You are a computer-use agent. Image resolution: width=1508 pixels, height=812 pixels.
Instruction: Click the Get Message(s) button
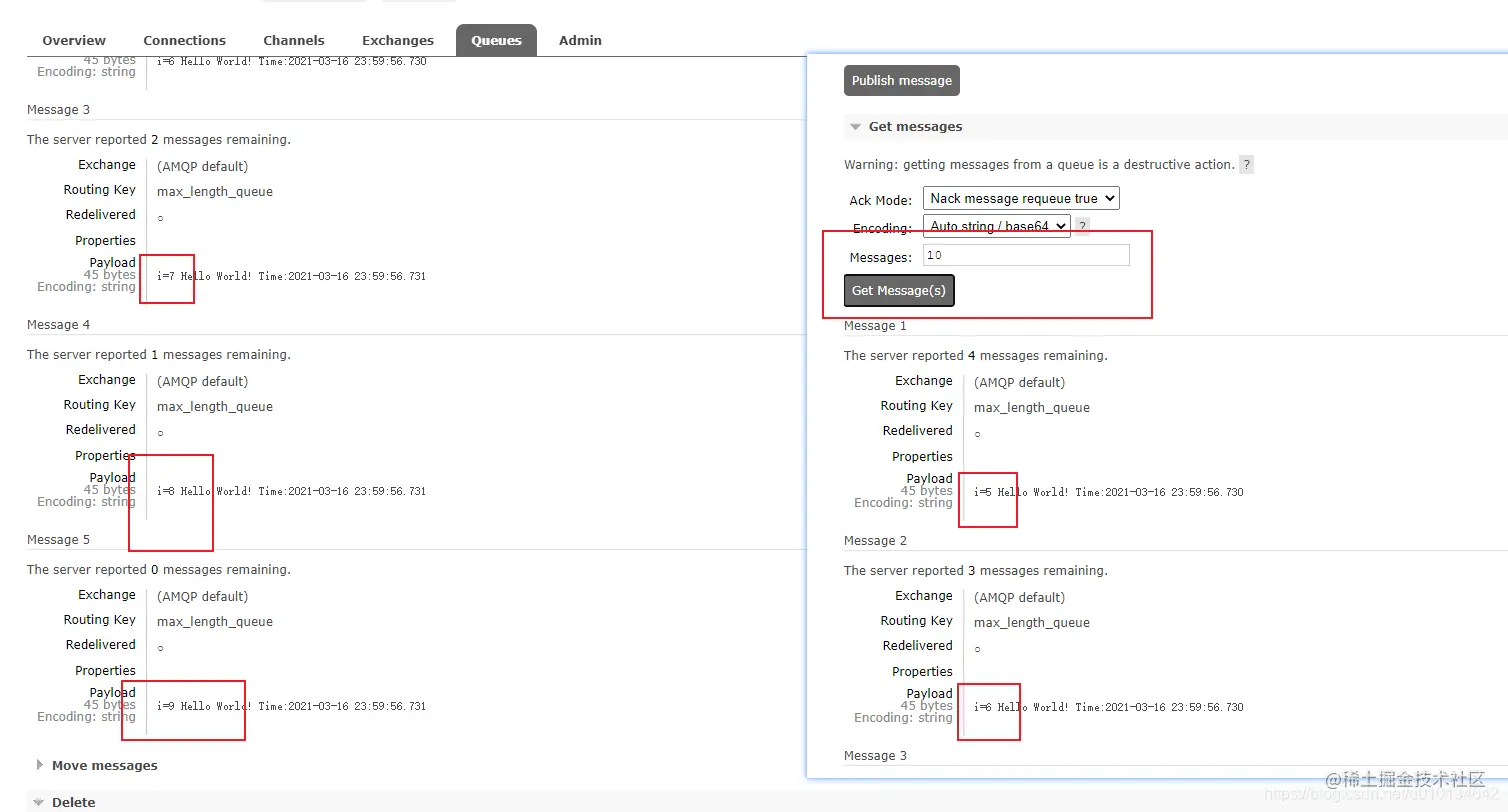click(x=899, y=291)
